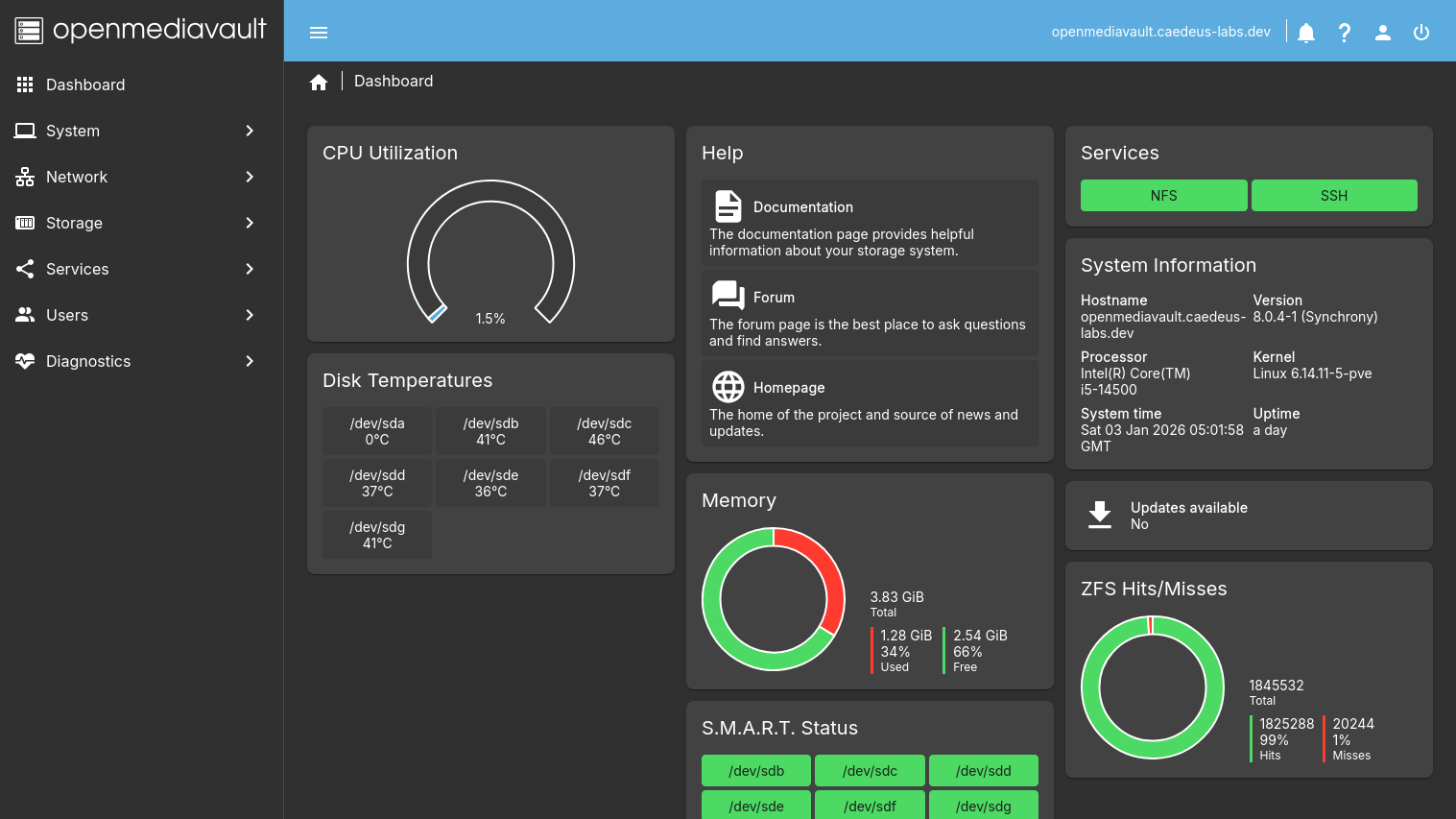
Task: Click the help question mark icon
Action: point(1345,33)
